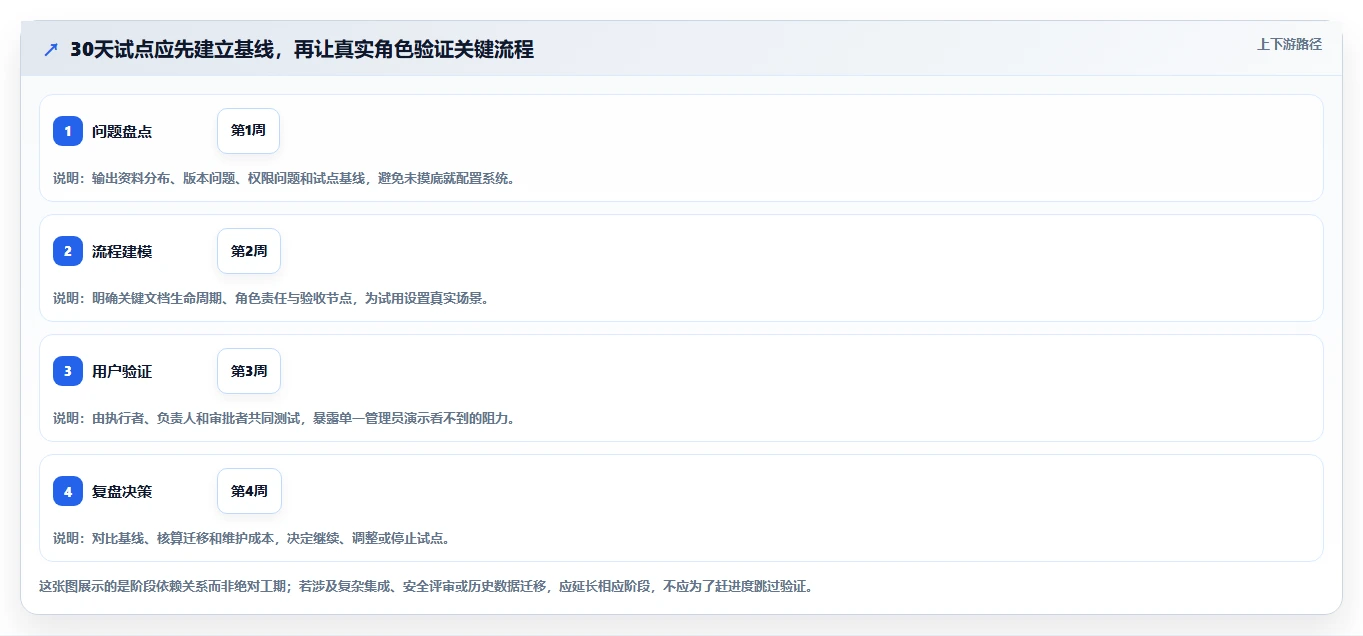Select the 问题盘点 step title
The image size is (1363, 636).
pos(122,131)
